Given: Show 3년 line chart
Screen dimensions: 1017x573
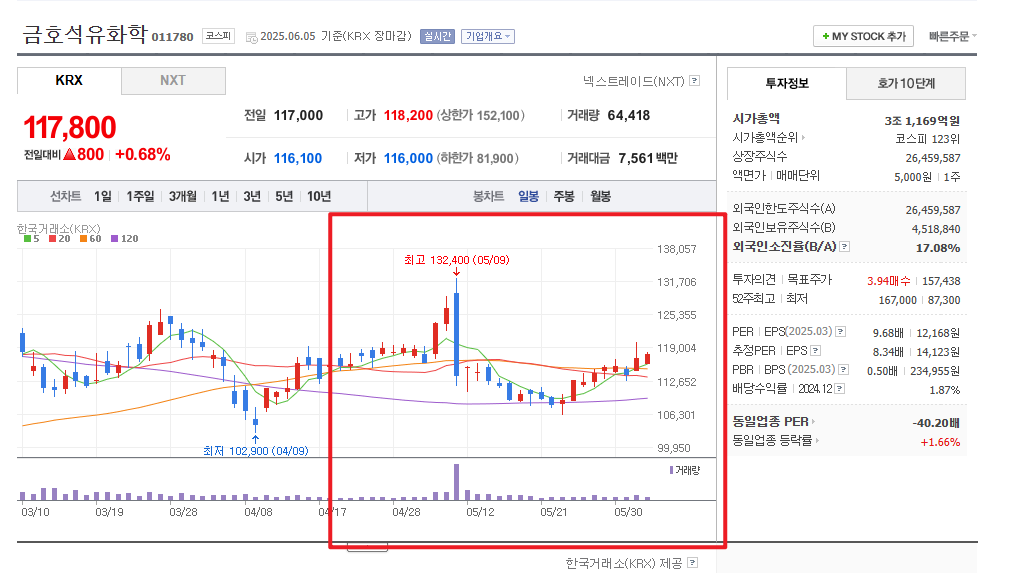Looking at the screenshot, I should coord(252,196).
